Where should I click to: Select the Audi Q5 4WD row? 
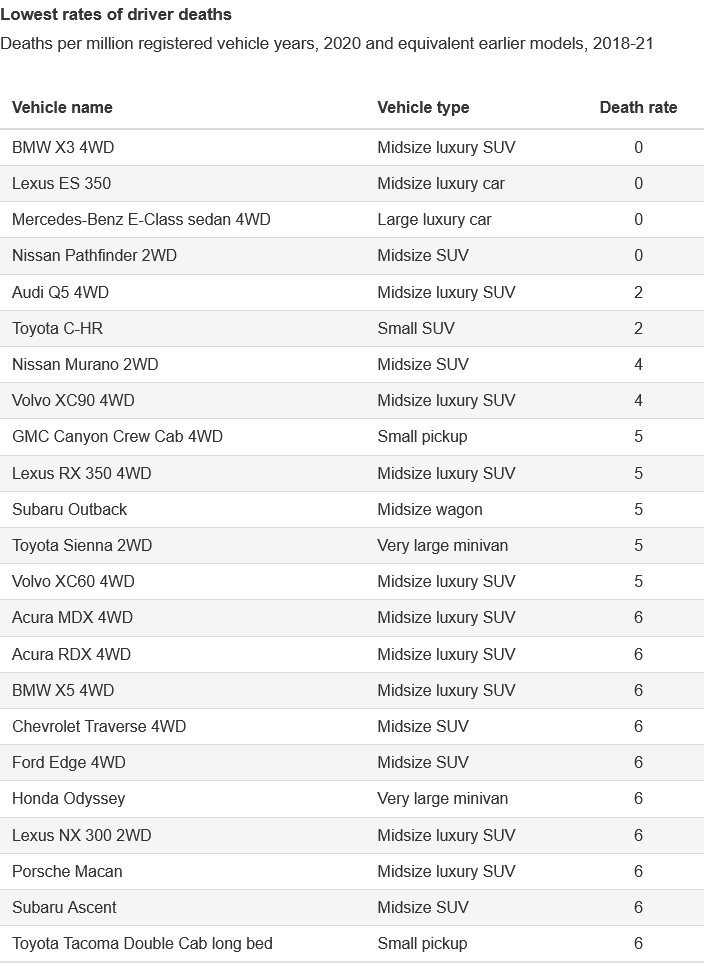[x=60, y=292]
